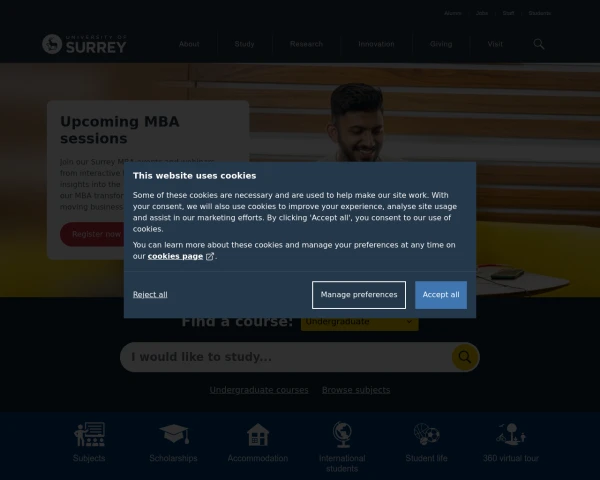The image size is (600, 480).
Task: Click the Register now button
Action: [96, 234]
